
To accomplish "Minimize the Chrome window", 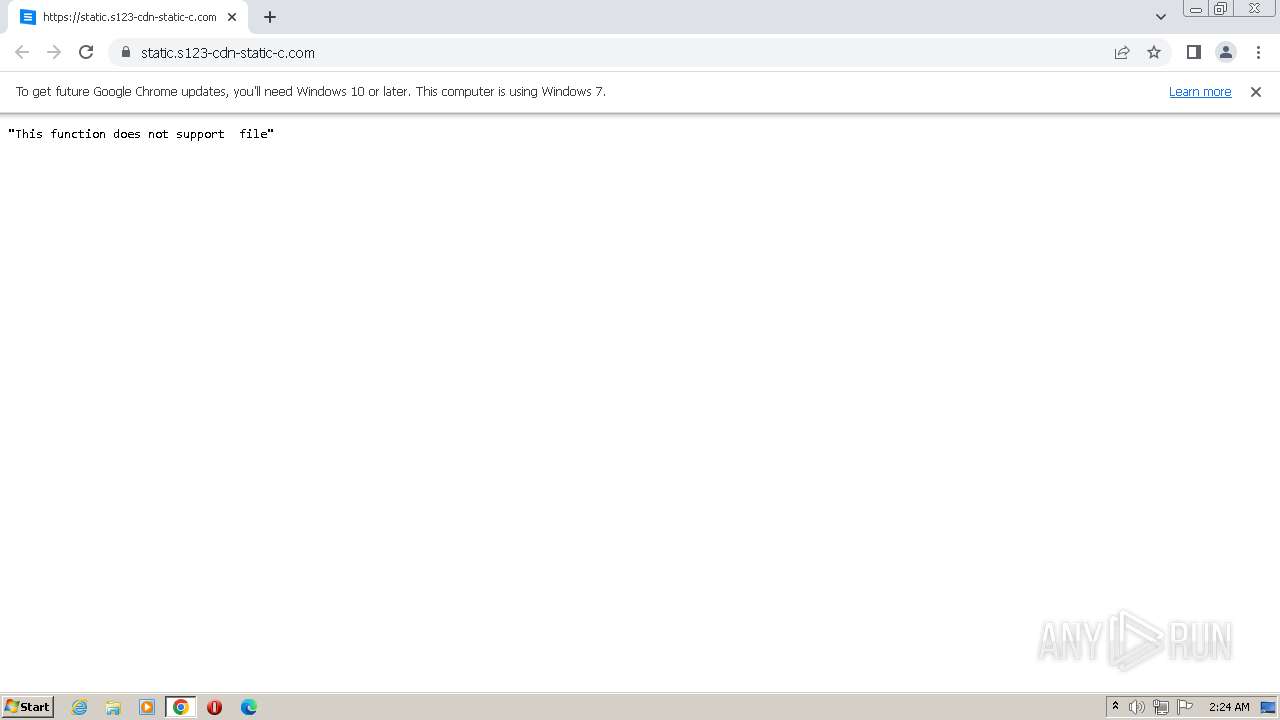I will tap(1195, 9).
